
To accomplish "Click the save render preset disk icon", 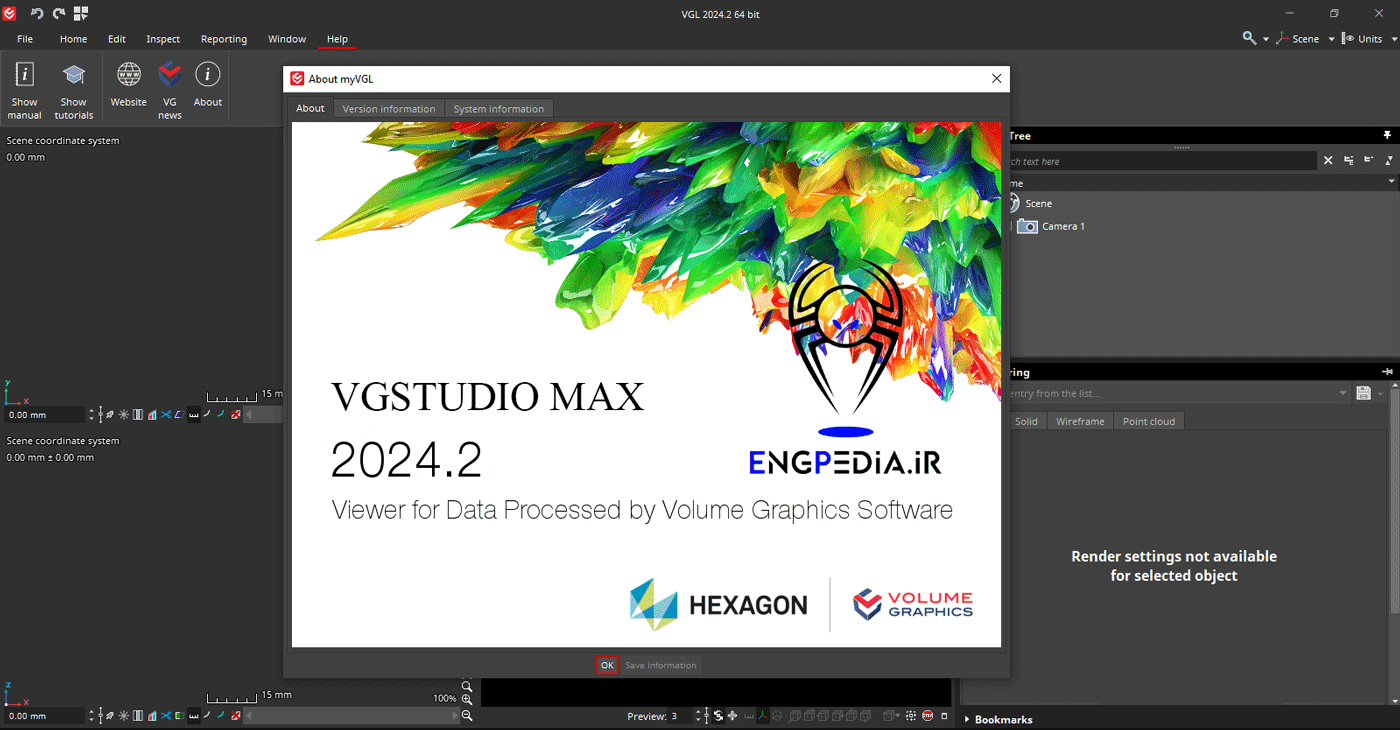I will tap(1363, 394).
